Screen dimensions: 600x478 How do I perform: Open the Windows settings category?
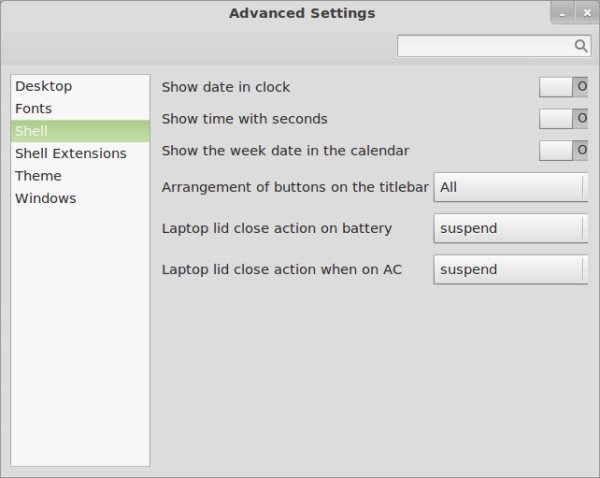tap(46, 198)
